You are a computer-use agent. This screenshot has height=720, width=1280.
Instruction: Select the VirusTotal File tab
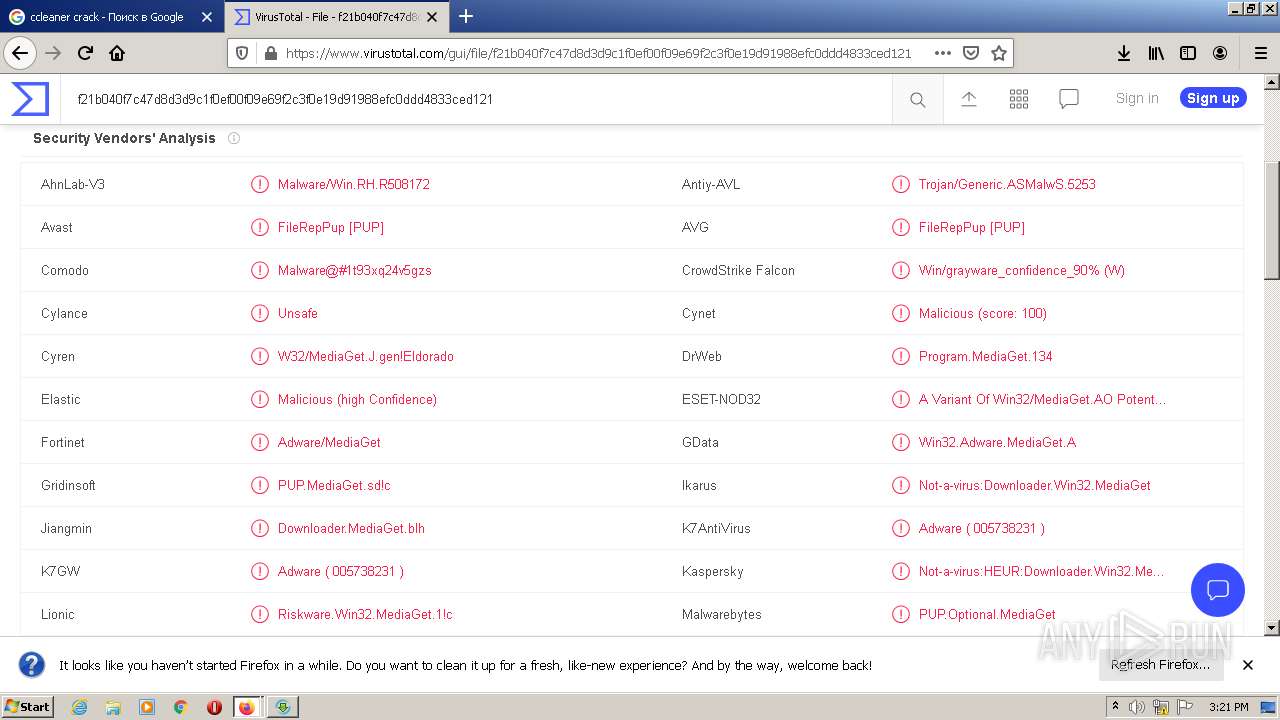pyautogui.click(x=337, y=17)
